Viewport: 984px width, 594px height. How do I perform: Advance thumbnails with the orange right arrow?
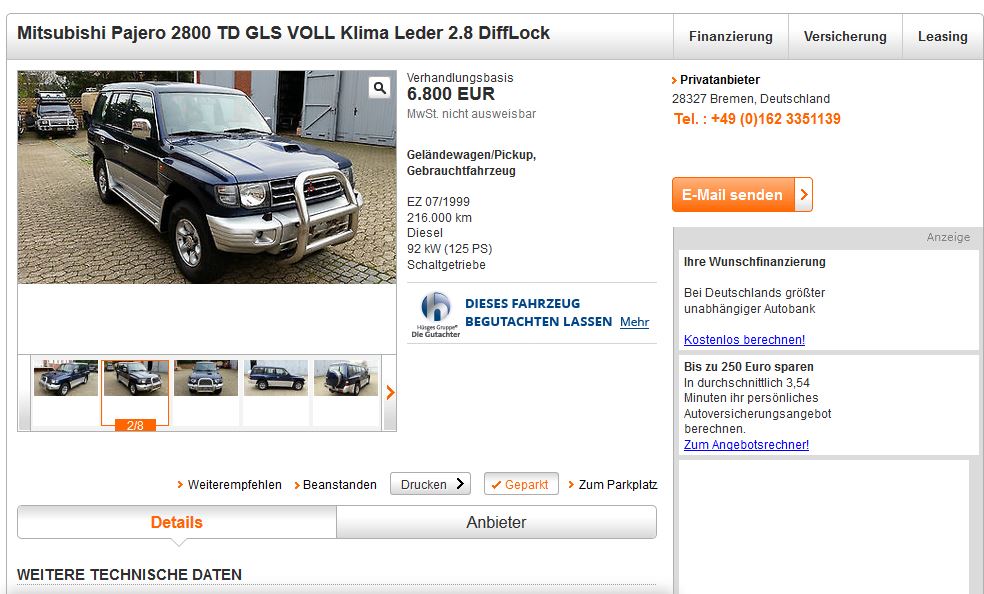pos(390,393)
